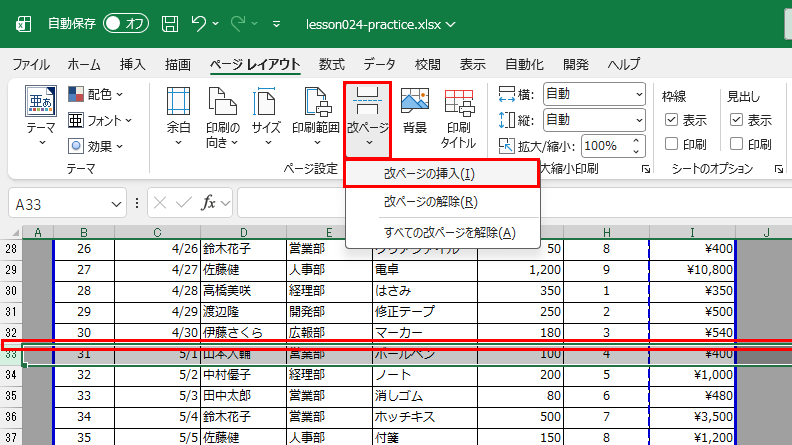Screen dimensions: 792x445
Task: Select 改ページの解除(R) menu item
Action: click(442, 202)
